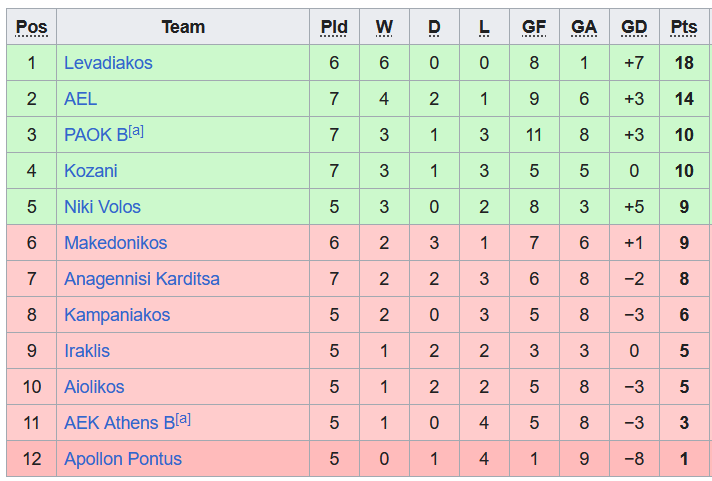
Task: Open the Levadiakos team link
Action: click(x=108, y=63)
